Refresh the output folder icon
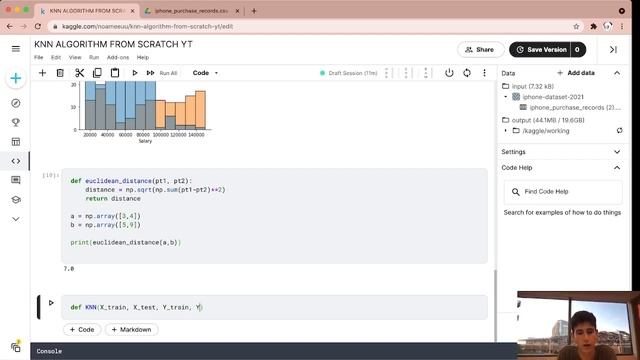Viewport: 640px width, 360px height. (x=619, y=131)
